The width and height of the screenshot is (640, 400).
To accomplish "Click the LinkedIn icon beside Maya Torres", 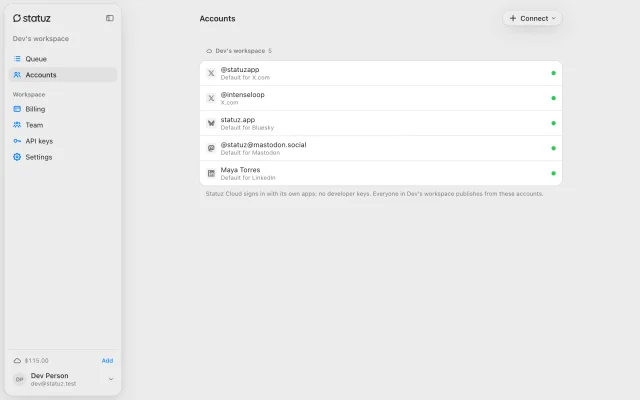I will click(x=211, y=173).
